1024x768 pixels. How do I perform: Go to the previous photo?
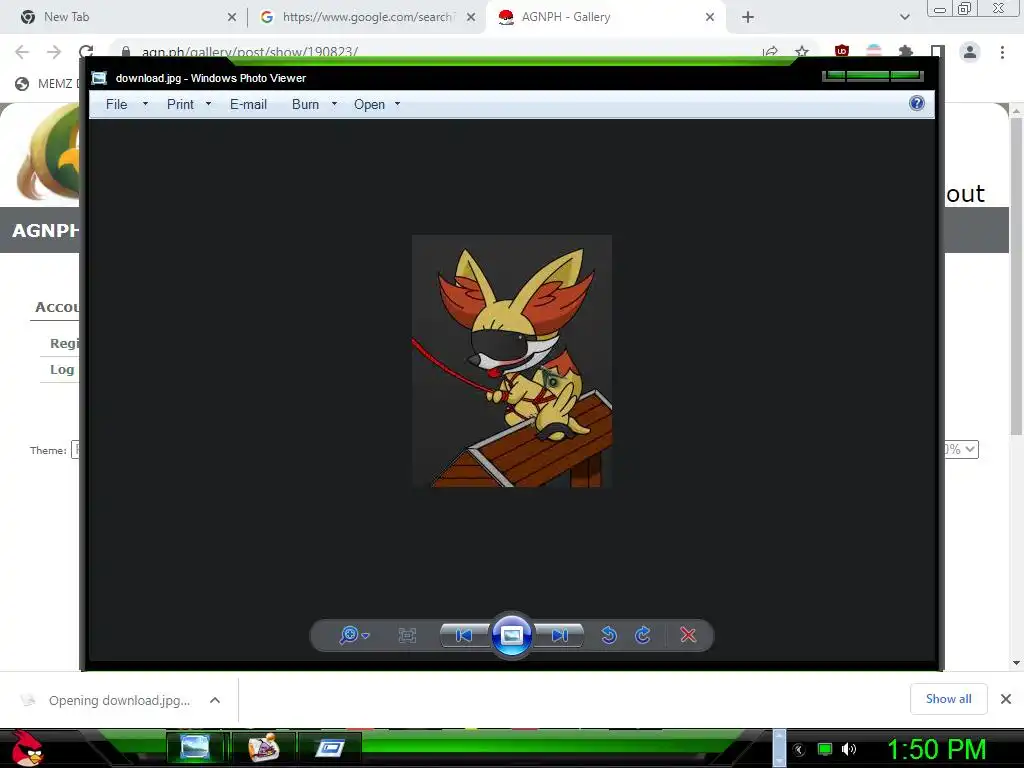tap(464, 635)
